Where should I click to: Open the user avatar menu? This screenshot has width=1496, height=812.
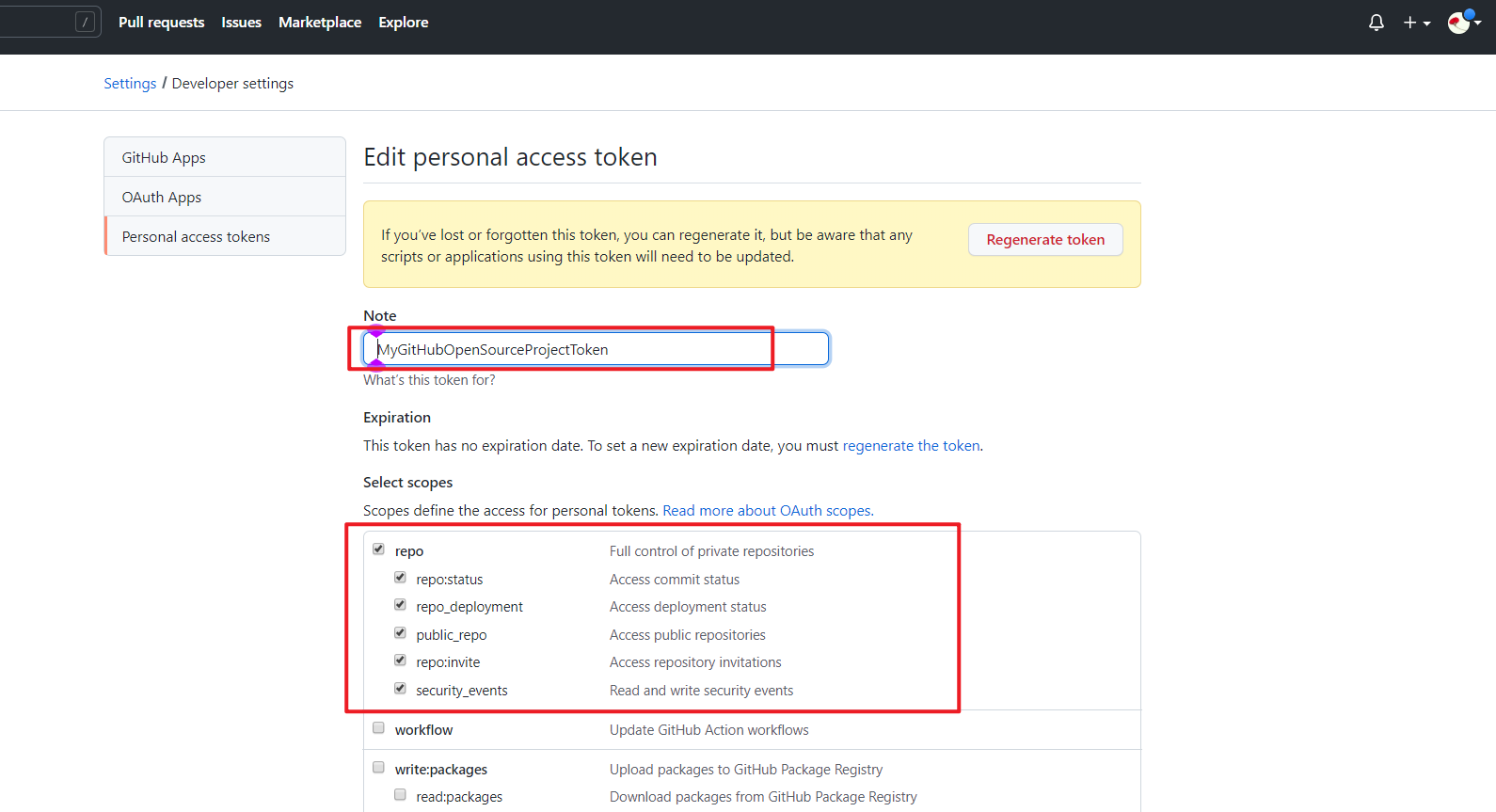[x=1464, y=23]
